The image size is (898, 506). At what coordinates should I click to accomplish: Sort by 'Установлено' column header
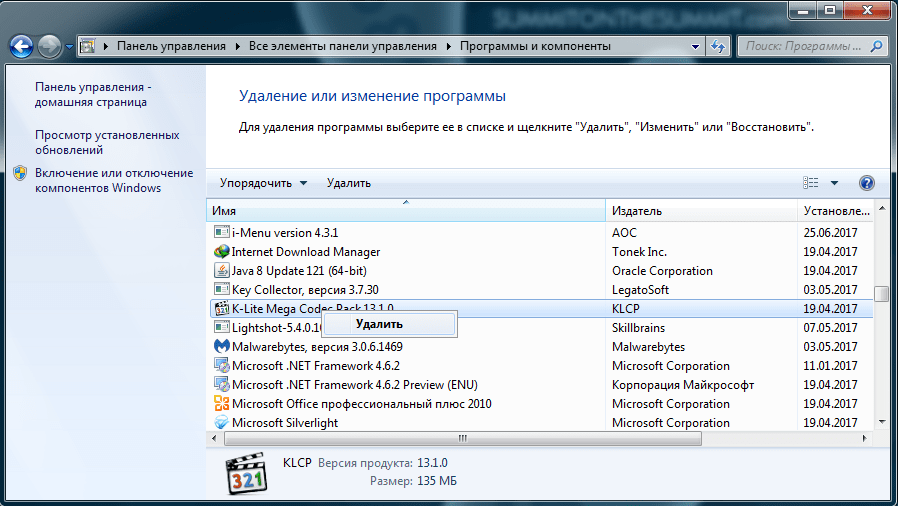[x=836, y=211]
